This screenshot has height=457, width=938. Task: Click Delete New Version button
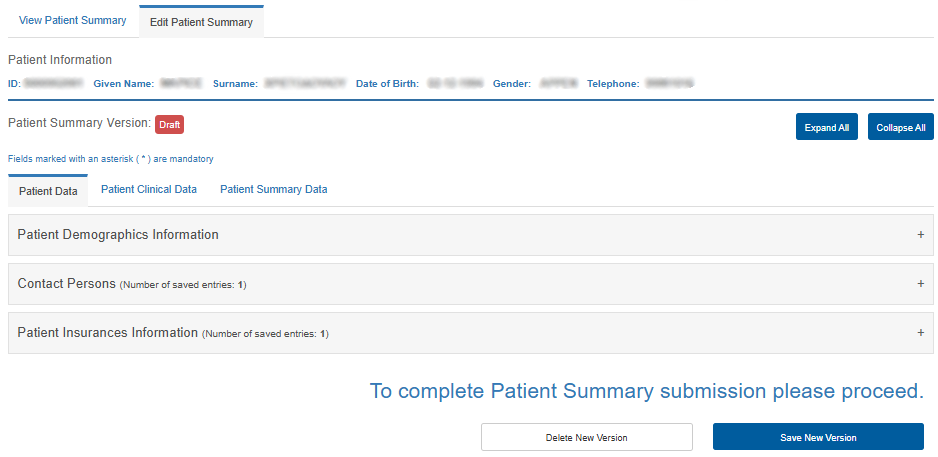(x=586, y=437)
